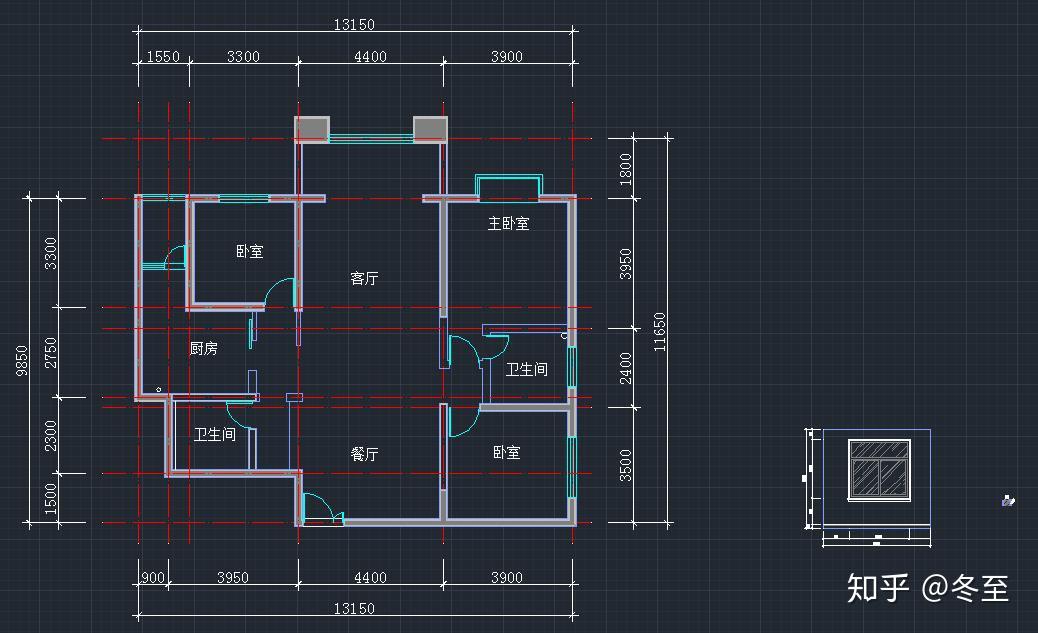Viewport: 1038px width, 633px height.
Task: Click the 11650 overall dimension text
Action: pyautogui.click(x=659, y=332)
